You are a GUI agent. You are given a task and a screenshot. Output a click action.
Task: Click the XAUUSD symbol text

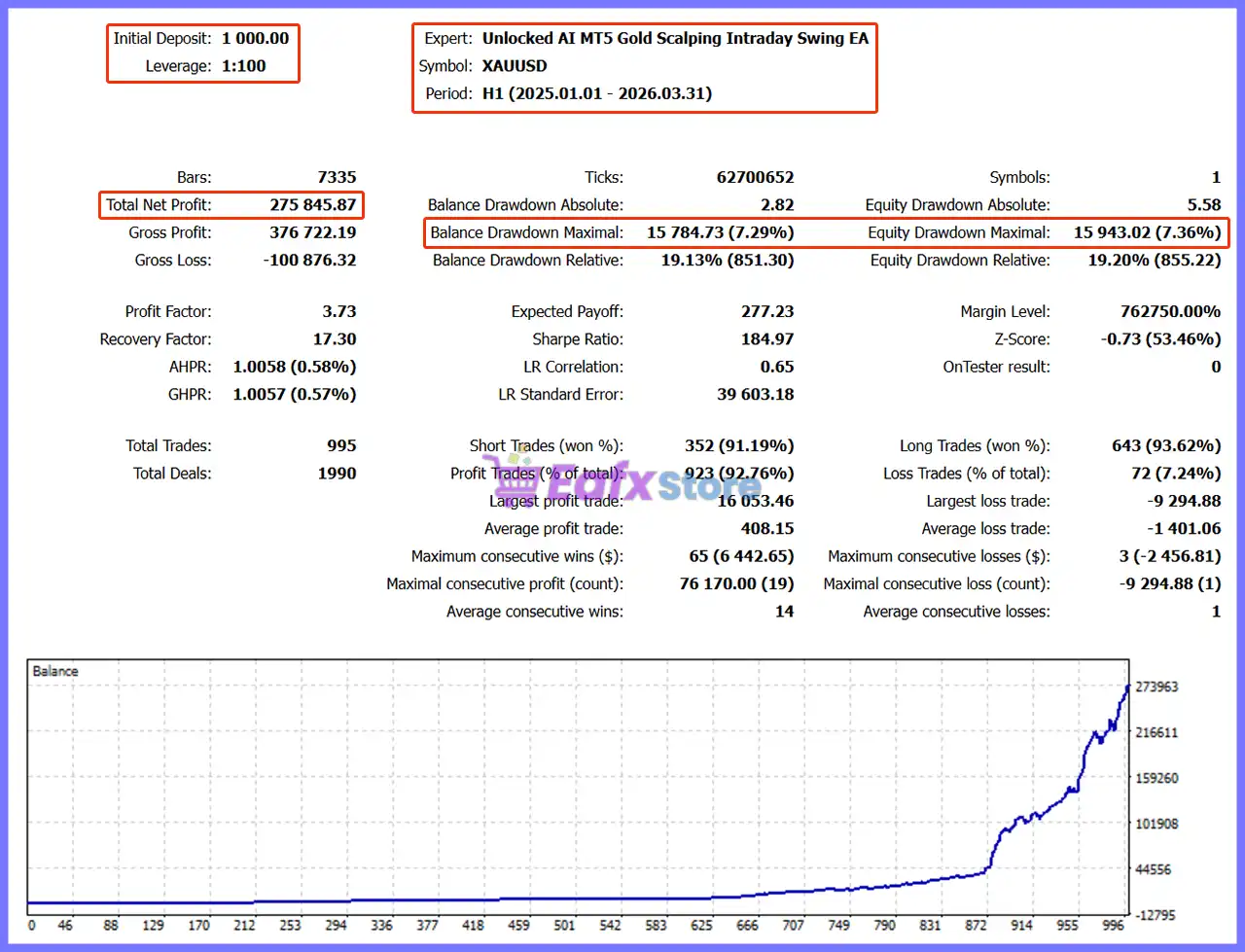[x=515, y=66]
